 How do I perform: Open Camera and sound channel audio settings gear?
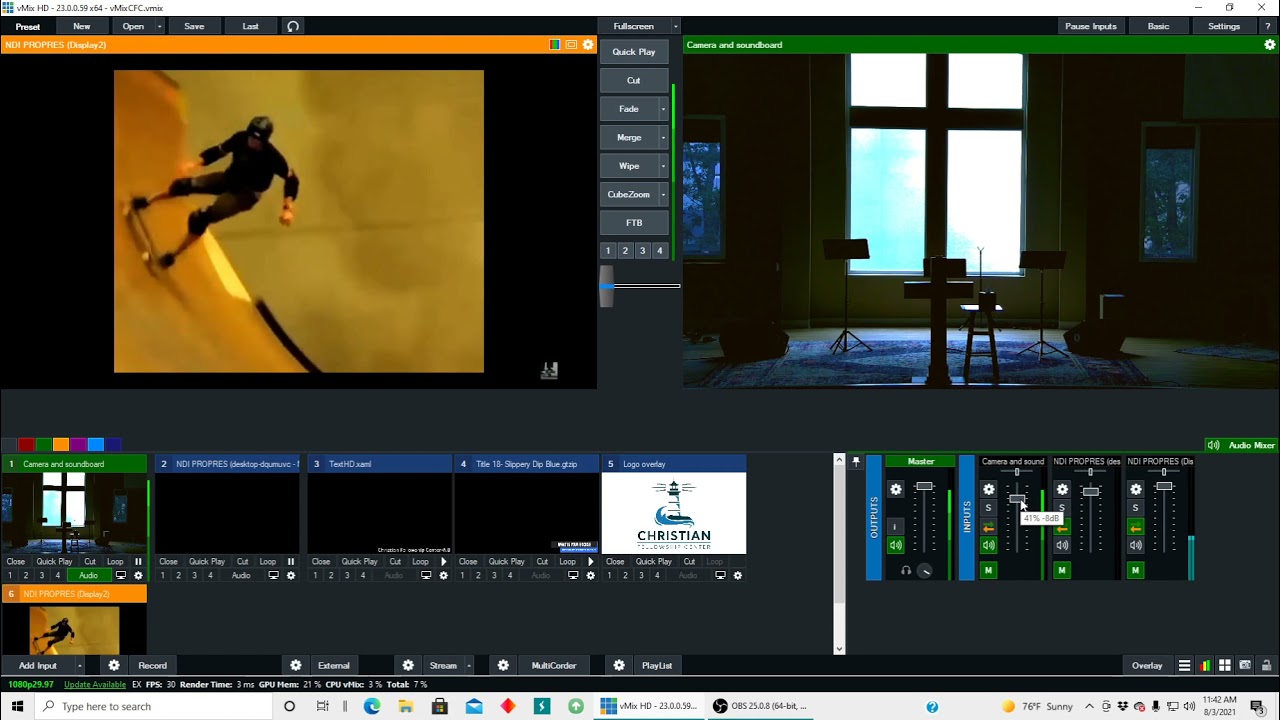coord(989,489)
